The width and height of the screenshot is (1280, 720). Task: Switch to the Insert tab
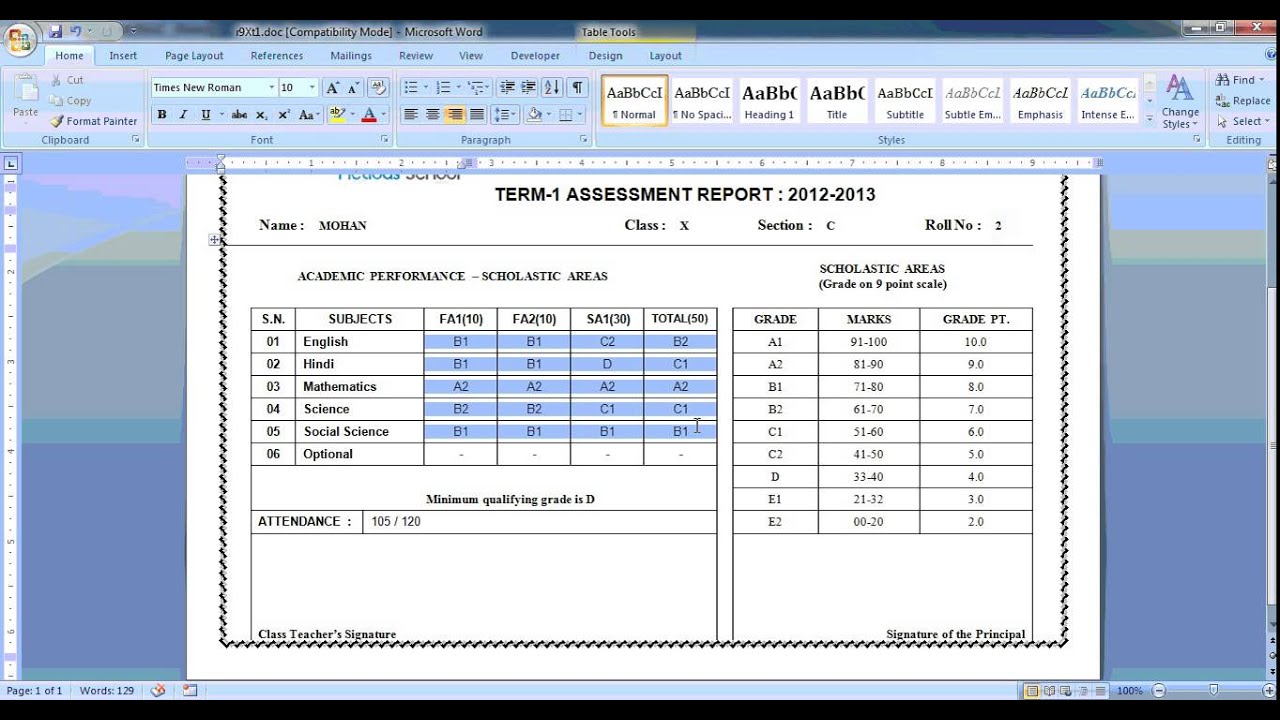click(123, 56)
